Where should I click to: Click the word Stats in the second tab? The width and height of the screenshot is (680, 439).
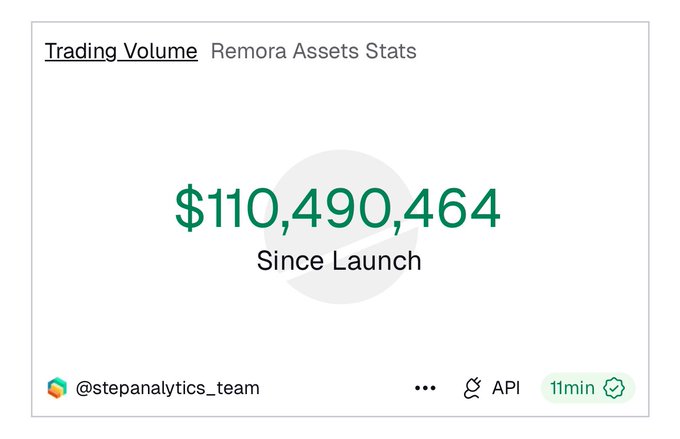(x=391, y=51)
